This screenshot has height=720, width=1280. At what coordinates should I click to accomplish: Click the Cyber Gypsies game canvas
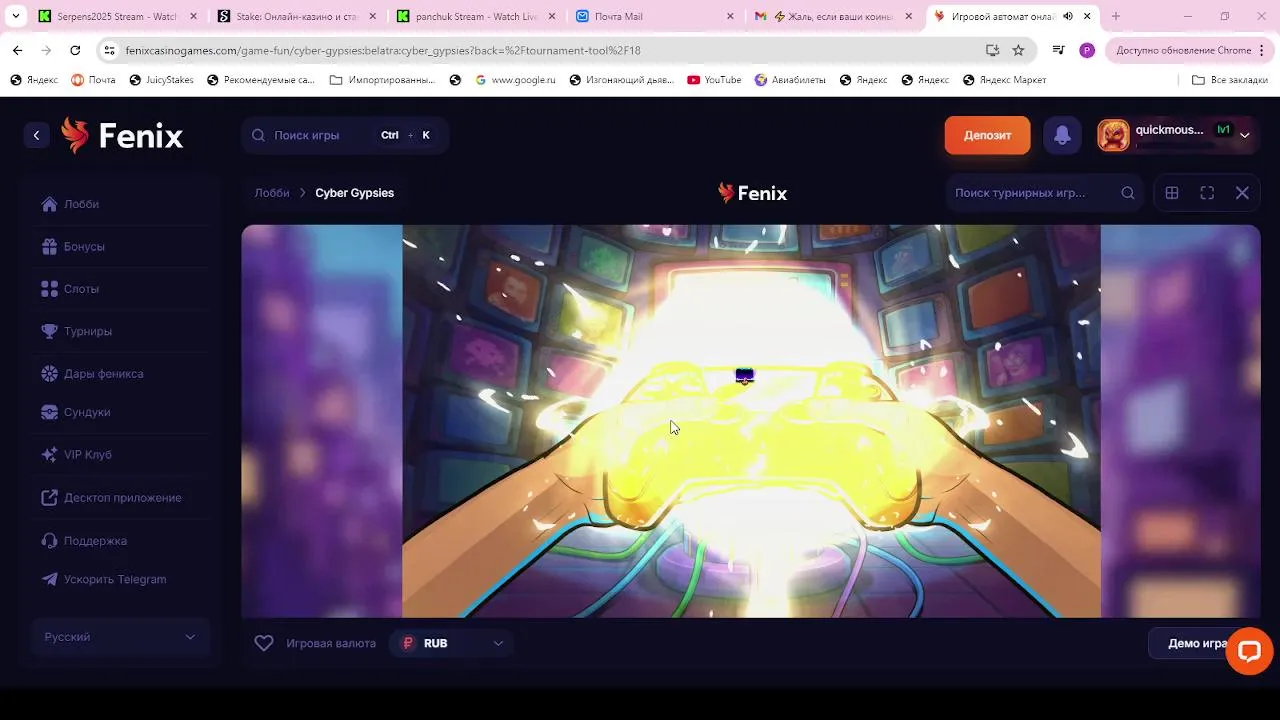[751, 421]
